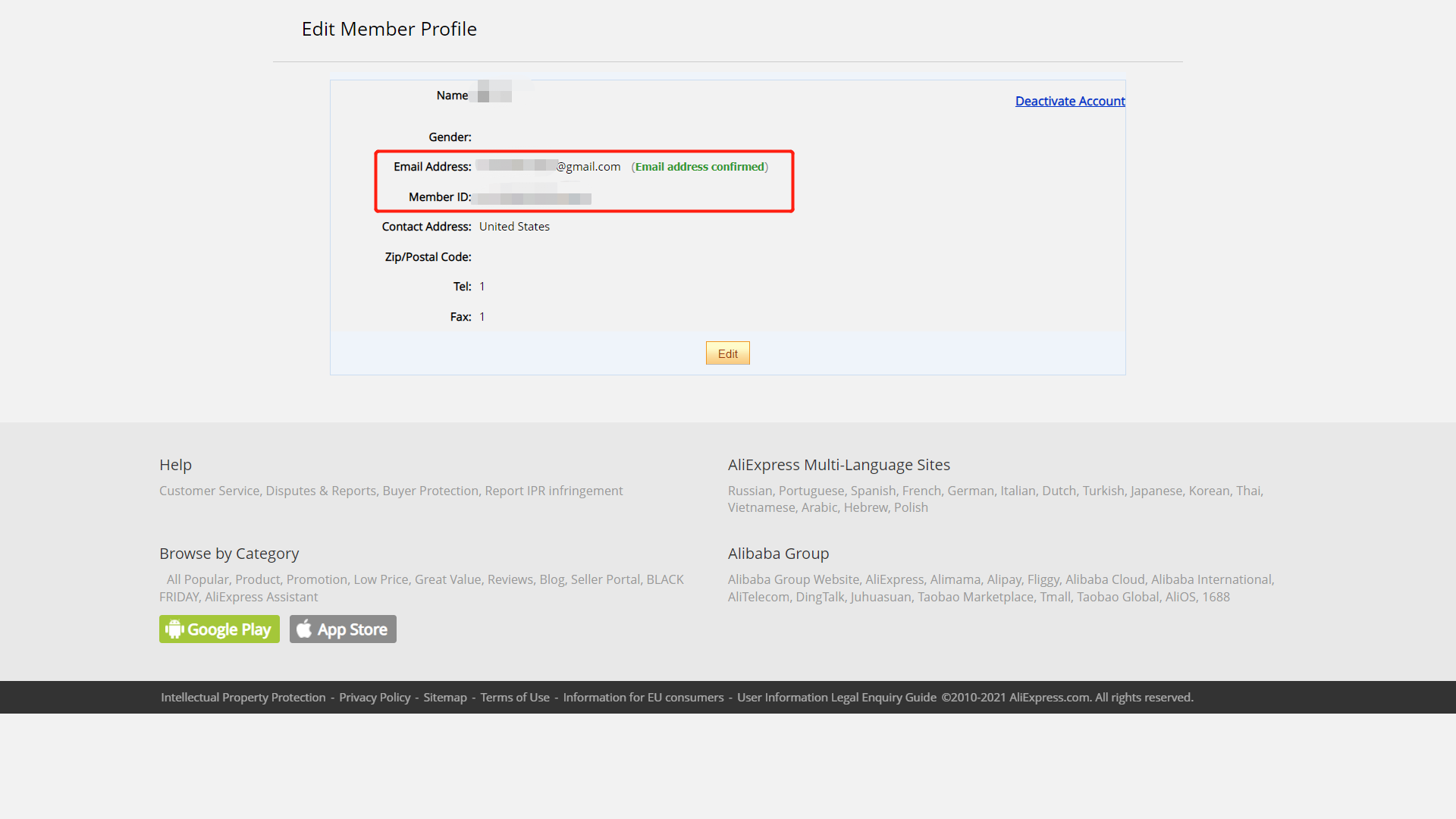This screenshot has width=1456, height=819.
Task: Click on Intellectual Property Protection link
Action: (243, 697)
